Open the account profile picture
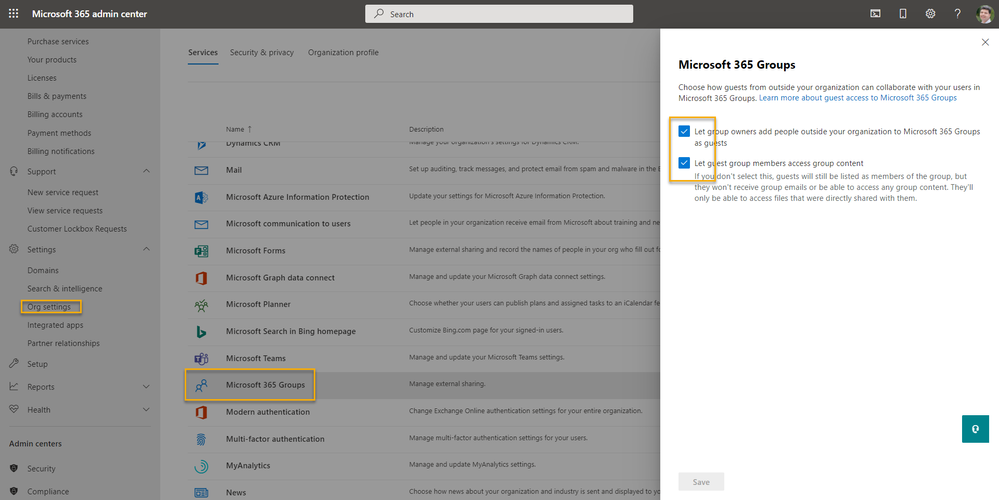Screen dimensions: 999x500 pos(984,13)
